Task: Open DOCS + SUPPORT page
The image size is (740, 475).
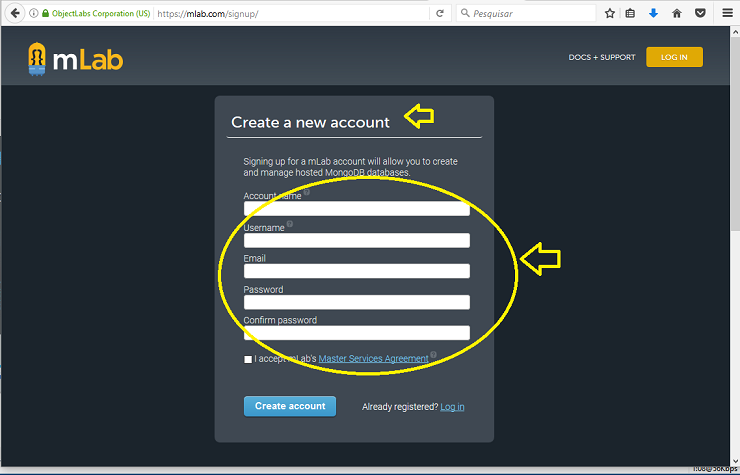Action: (x=602, y=57)
